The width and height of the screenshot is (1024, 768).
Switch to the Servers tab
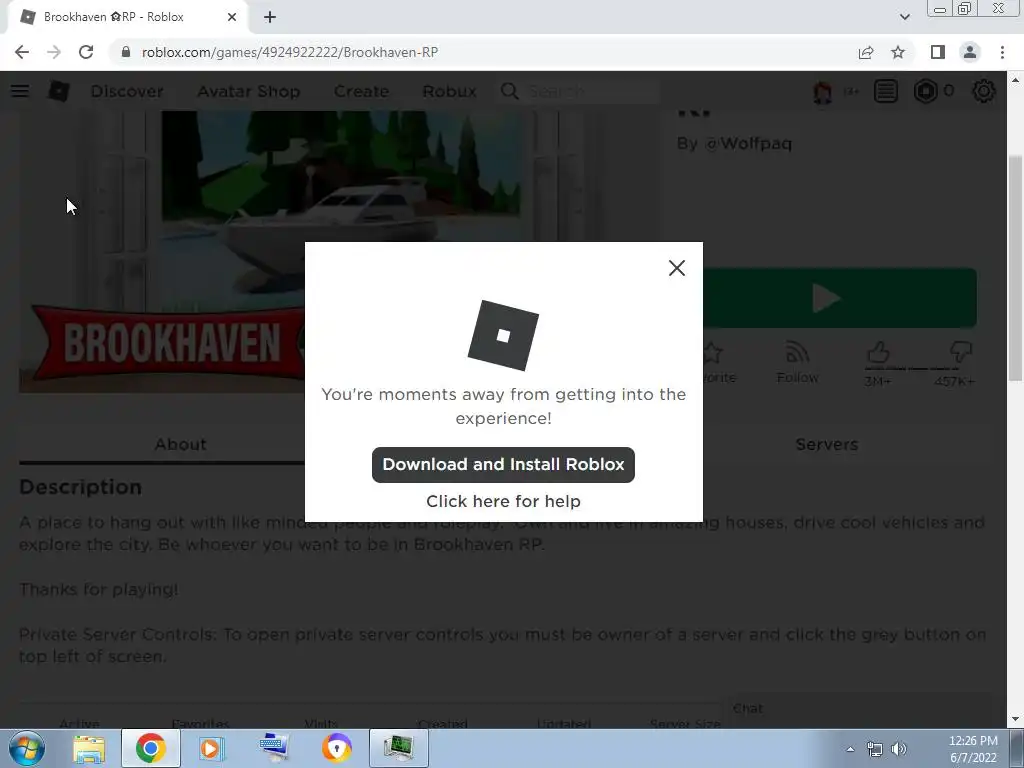(x=827, y=444)
